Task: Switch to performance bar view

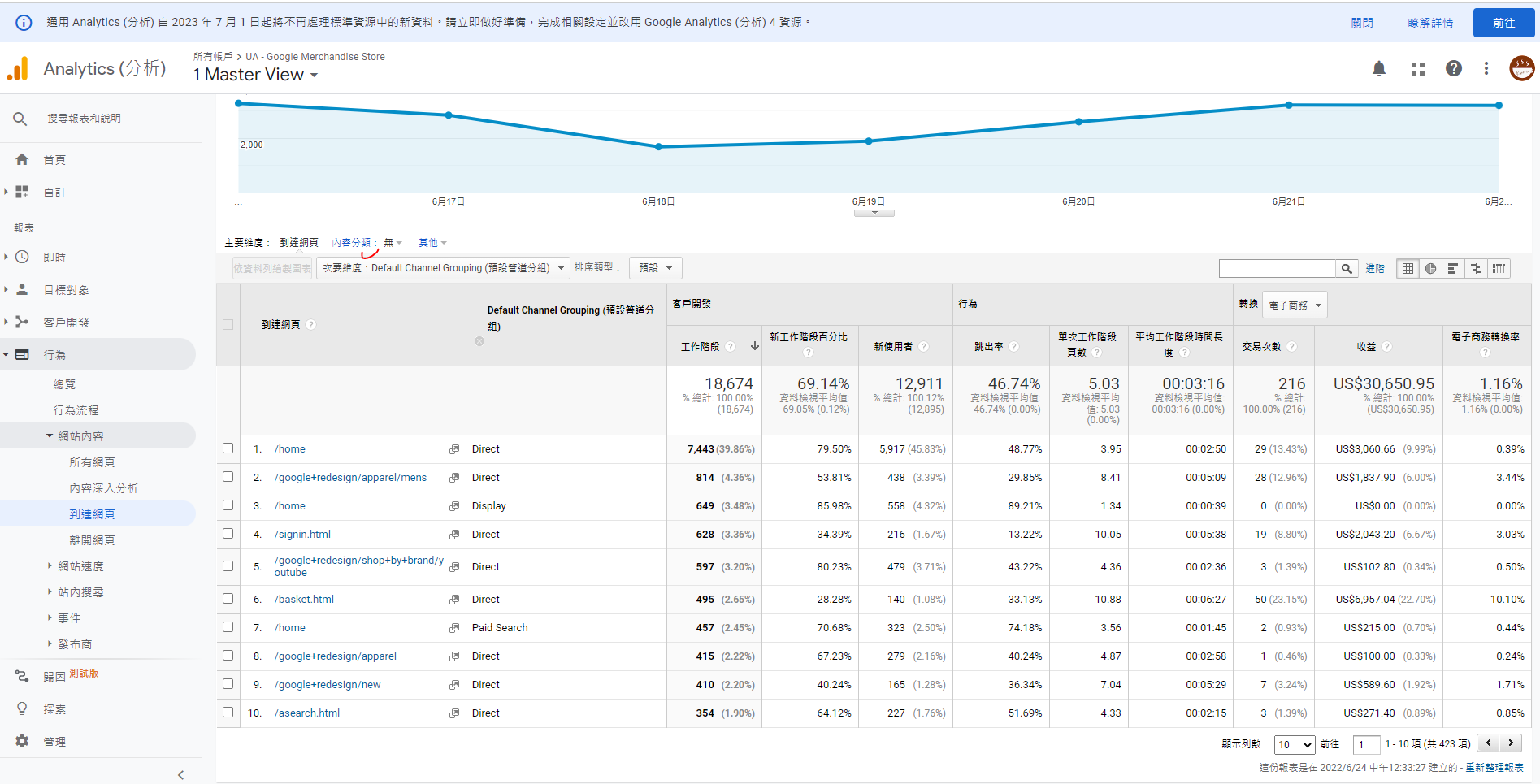Action: 1453,268
